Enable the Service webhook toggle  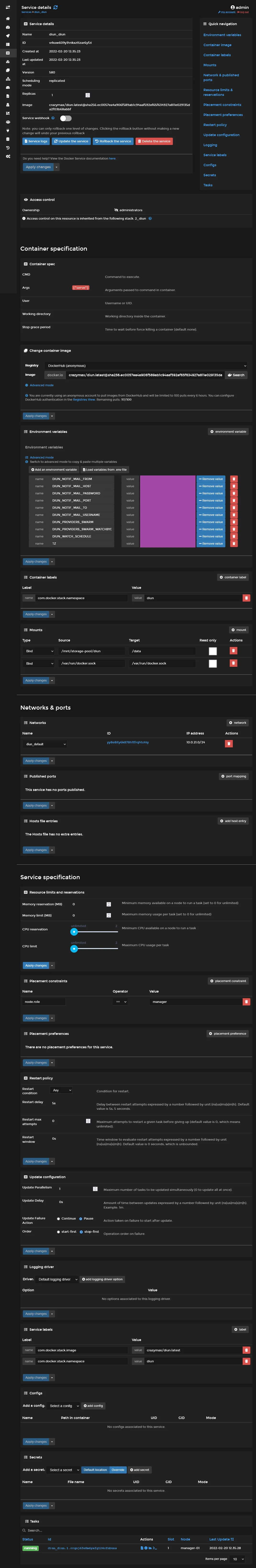point(65,118)
